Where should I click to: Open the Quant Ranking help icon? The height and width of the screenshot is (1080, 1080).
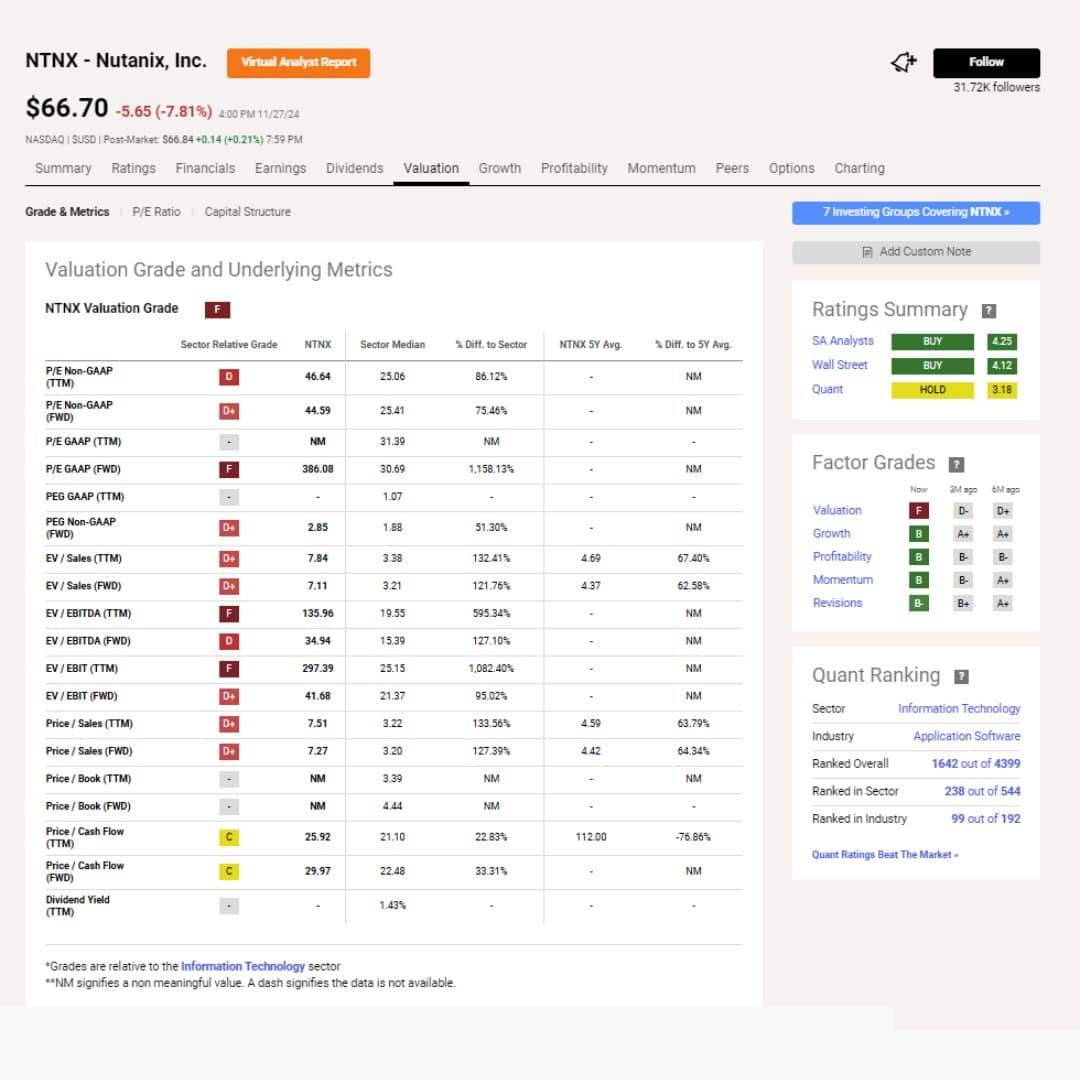pos(961,676)
